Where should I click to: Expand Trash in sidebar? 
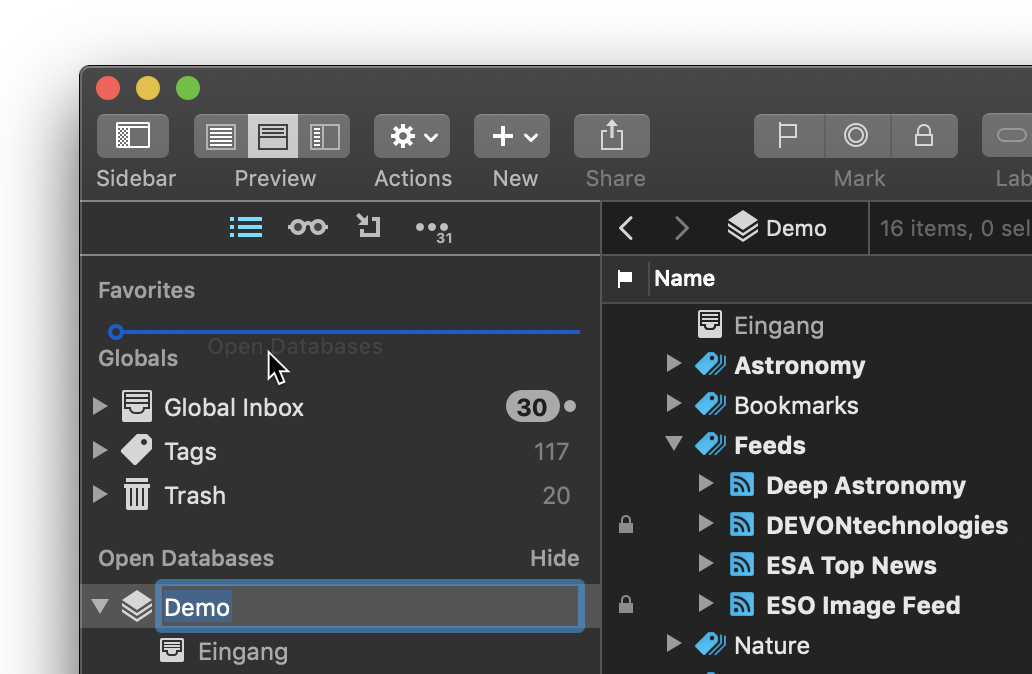100,494
